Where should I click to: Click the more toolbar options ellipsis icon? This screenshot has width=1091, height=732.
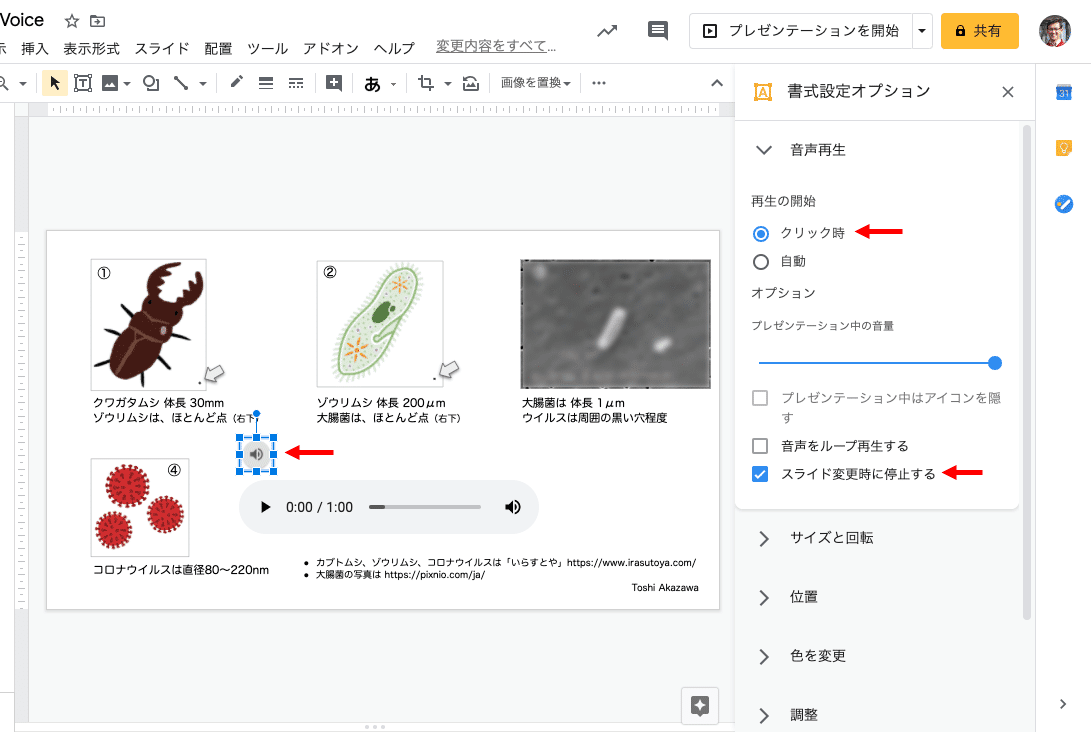[x=598, y=82]
